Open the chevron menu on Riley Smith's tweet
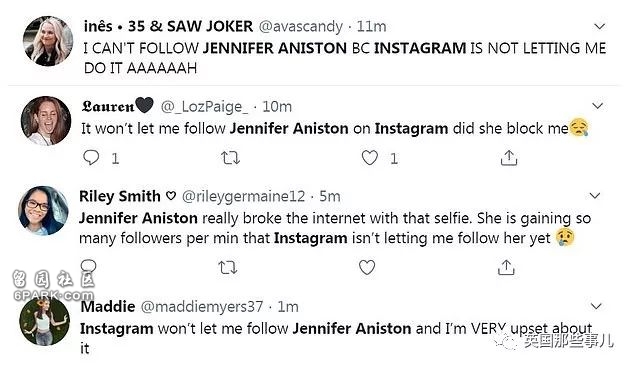634x368 pixels. click(x=594, y=196)
